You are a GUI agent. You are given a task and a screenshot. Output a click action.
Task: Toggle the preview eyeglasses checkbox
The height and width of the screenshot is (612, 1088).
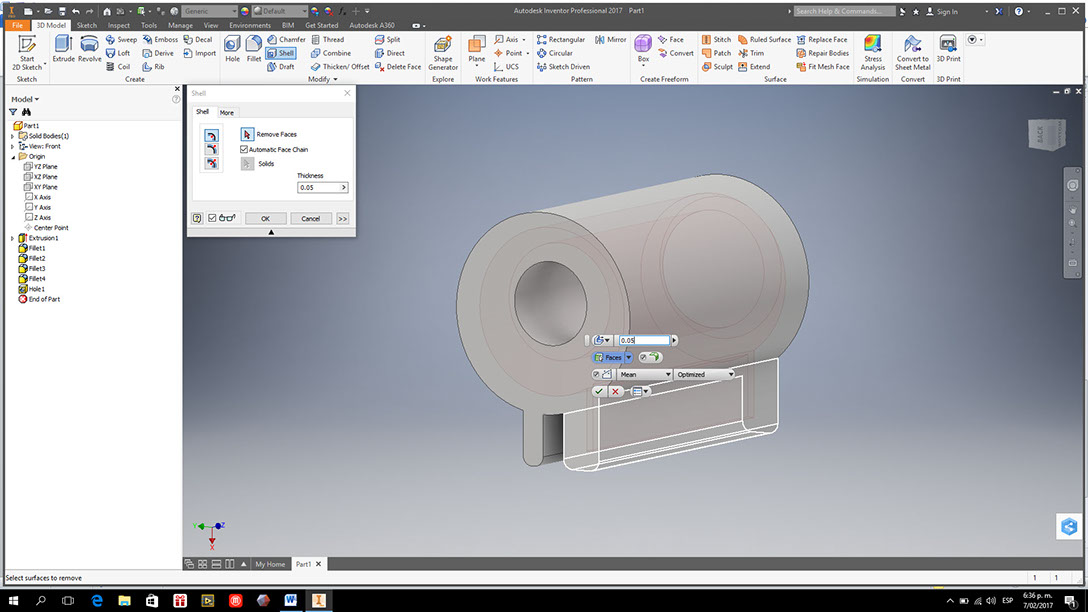[213, 218]
